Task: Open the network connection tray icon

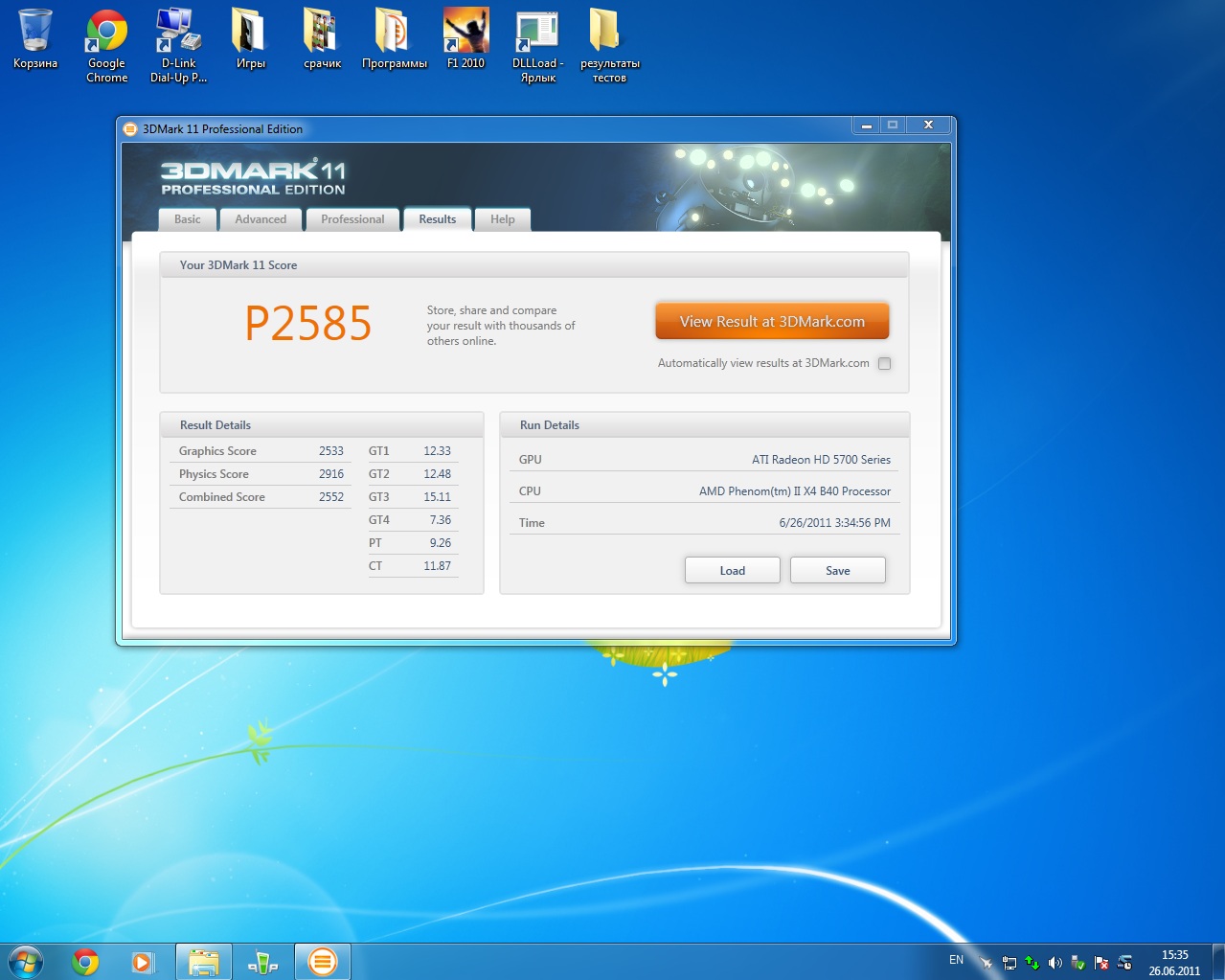Action: tap(1009, 963)
